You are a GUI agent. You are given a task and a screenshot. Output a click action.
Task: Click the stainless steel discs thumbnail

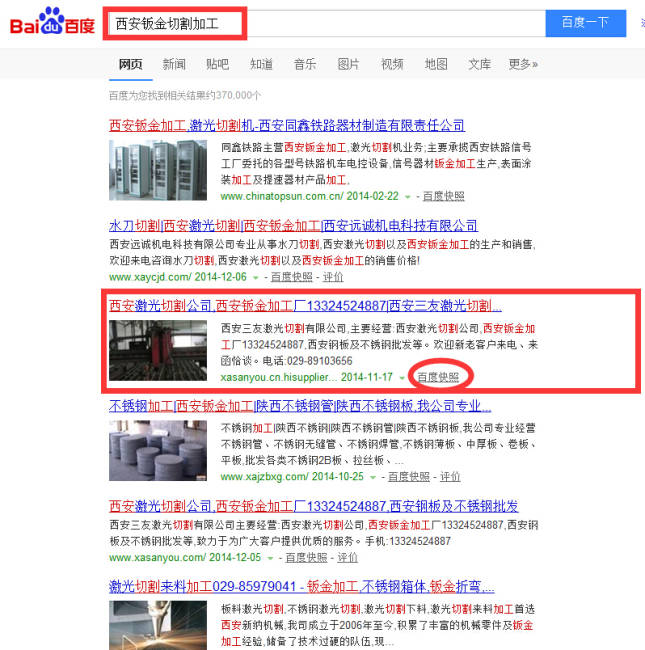click(158, 451)
